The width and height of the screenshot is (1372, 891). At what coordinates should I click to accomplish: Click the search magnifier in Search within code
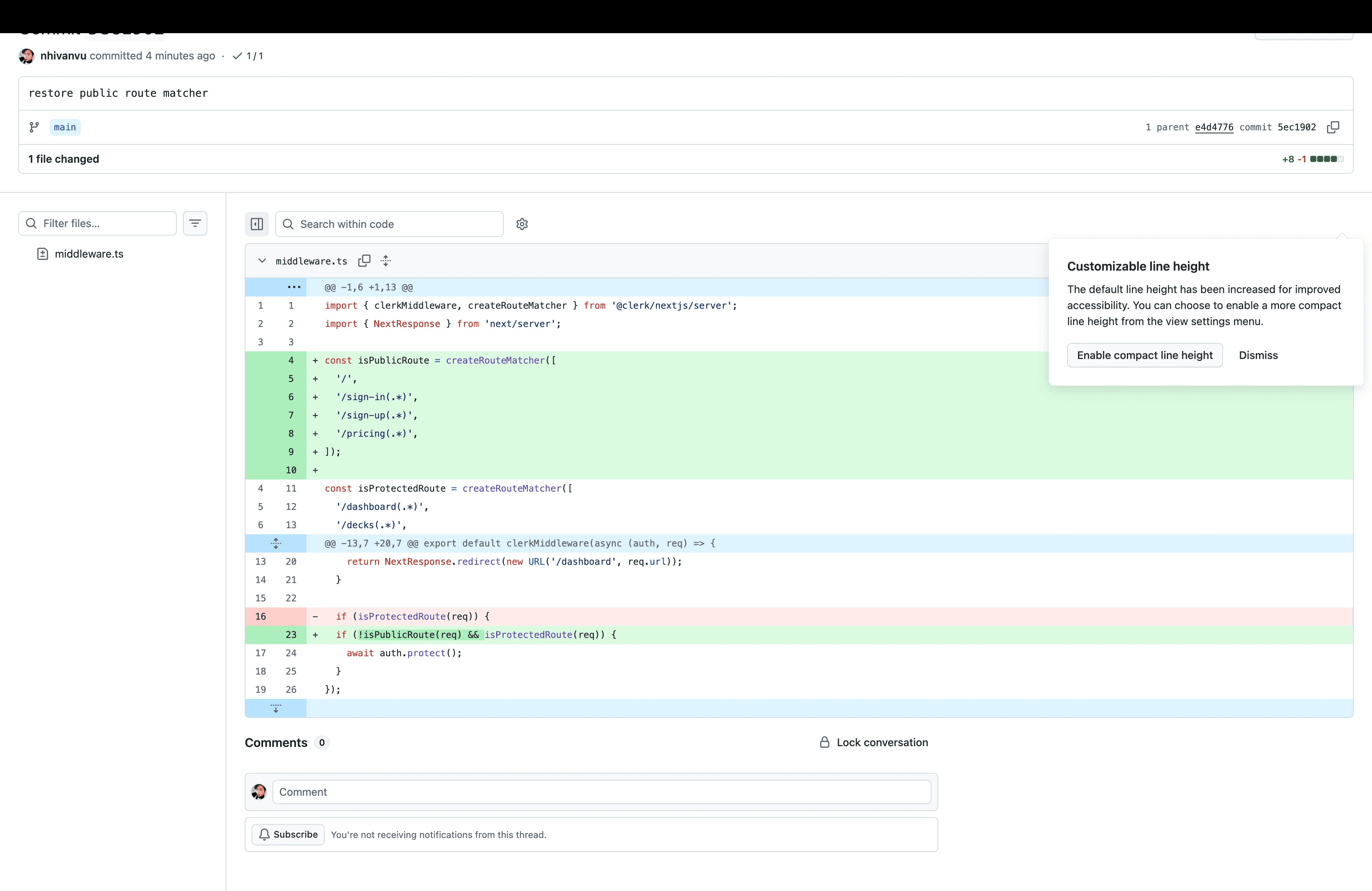click(x=288, y=224)
